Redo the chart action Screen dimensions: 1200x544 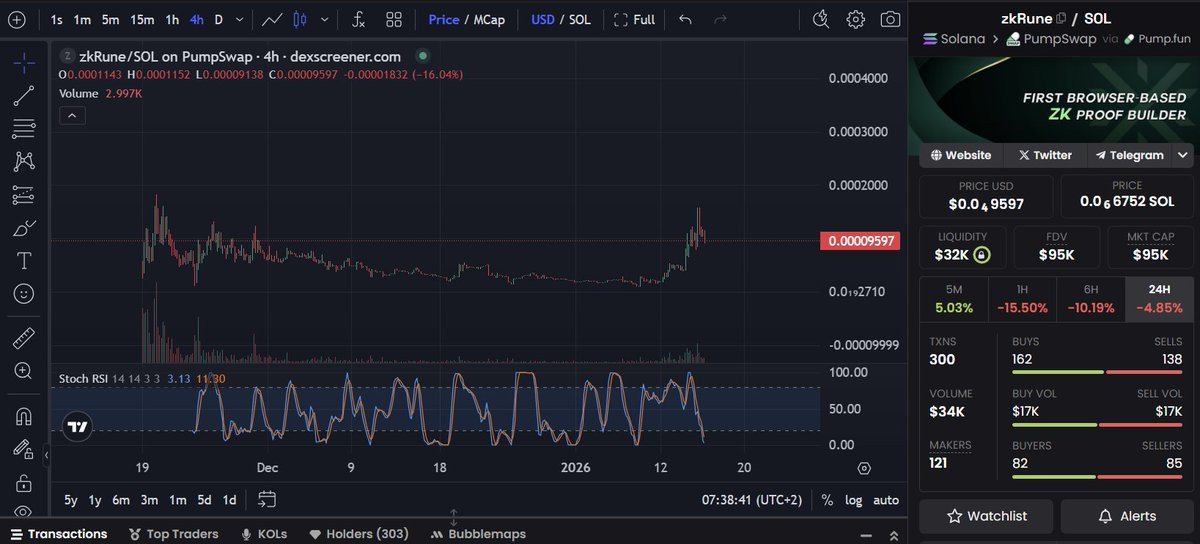tap(720, 19)
